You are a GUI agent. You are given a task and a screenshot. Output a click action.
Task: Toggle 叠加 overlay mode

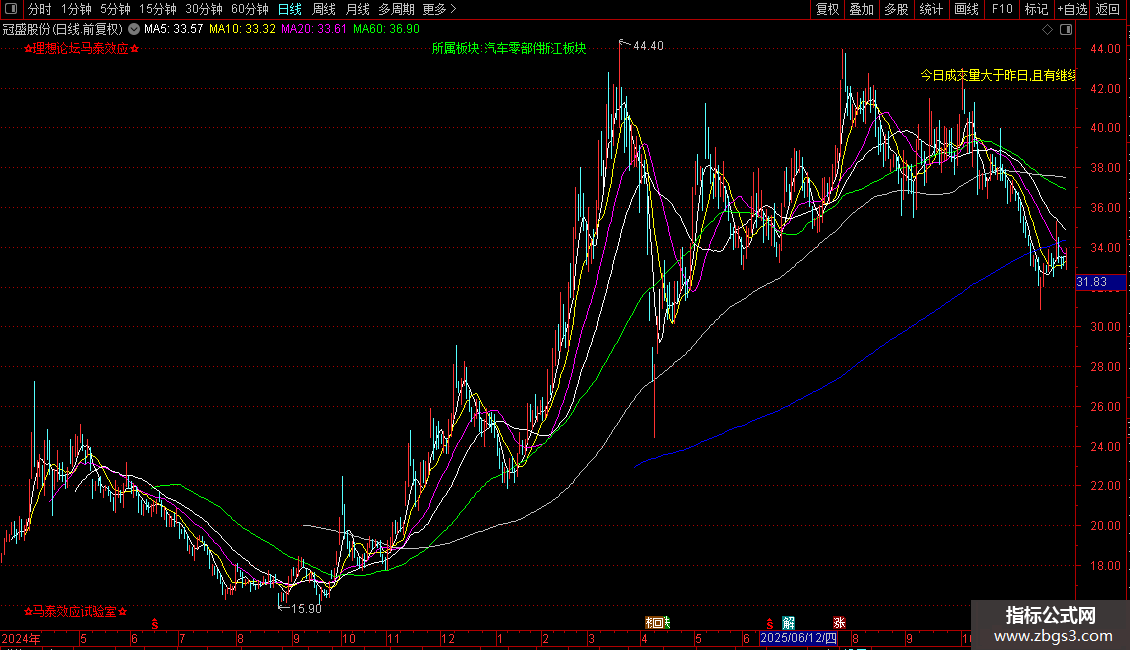[861, 10]
